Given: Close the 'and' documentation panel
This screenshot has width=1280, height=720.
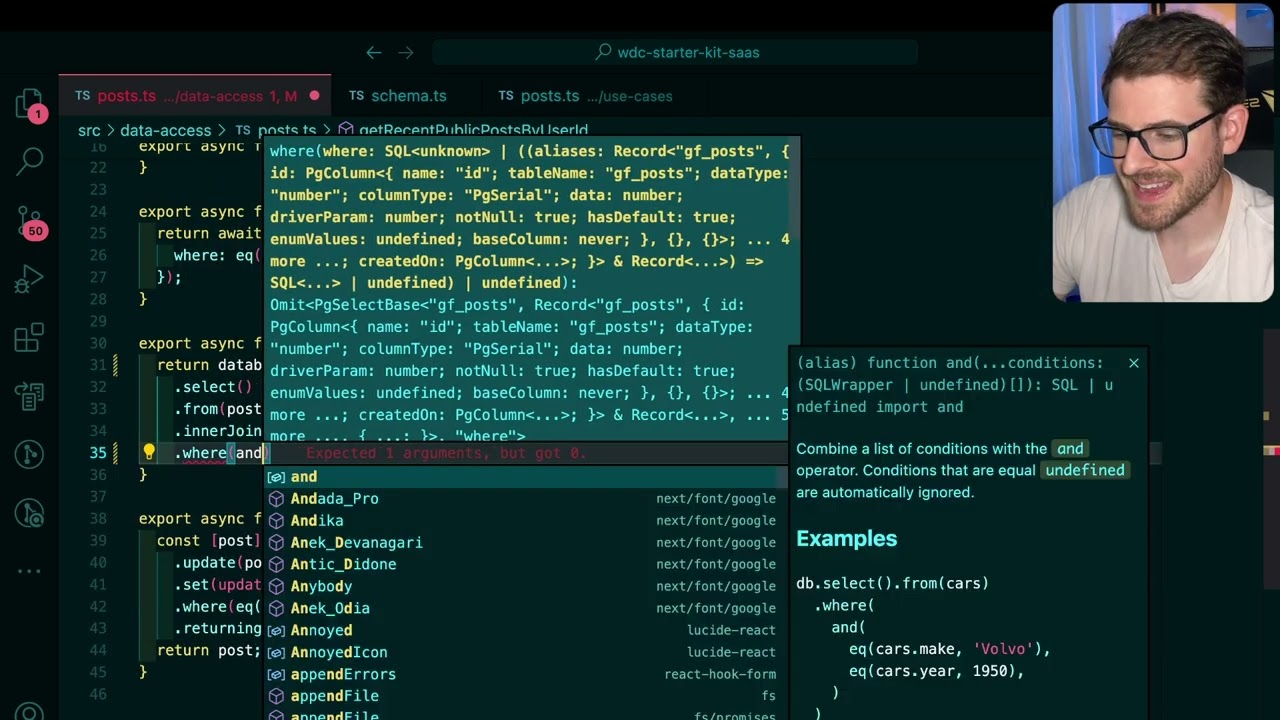Looking at the screenshot, I should (1134, 363).
